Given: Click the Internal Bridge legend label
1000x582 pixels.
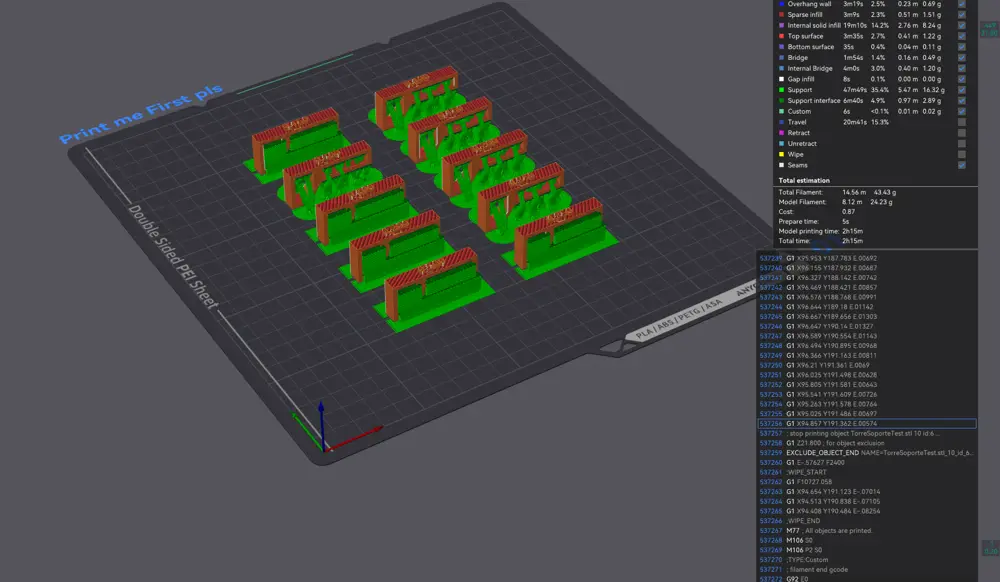Looking at the screenshot, I should coord(810,68).
